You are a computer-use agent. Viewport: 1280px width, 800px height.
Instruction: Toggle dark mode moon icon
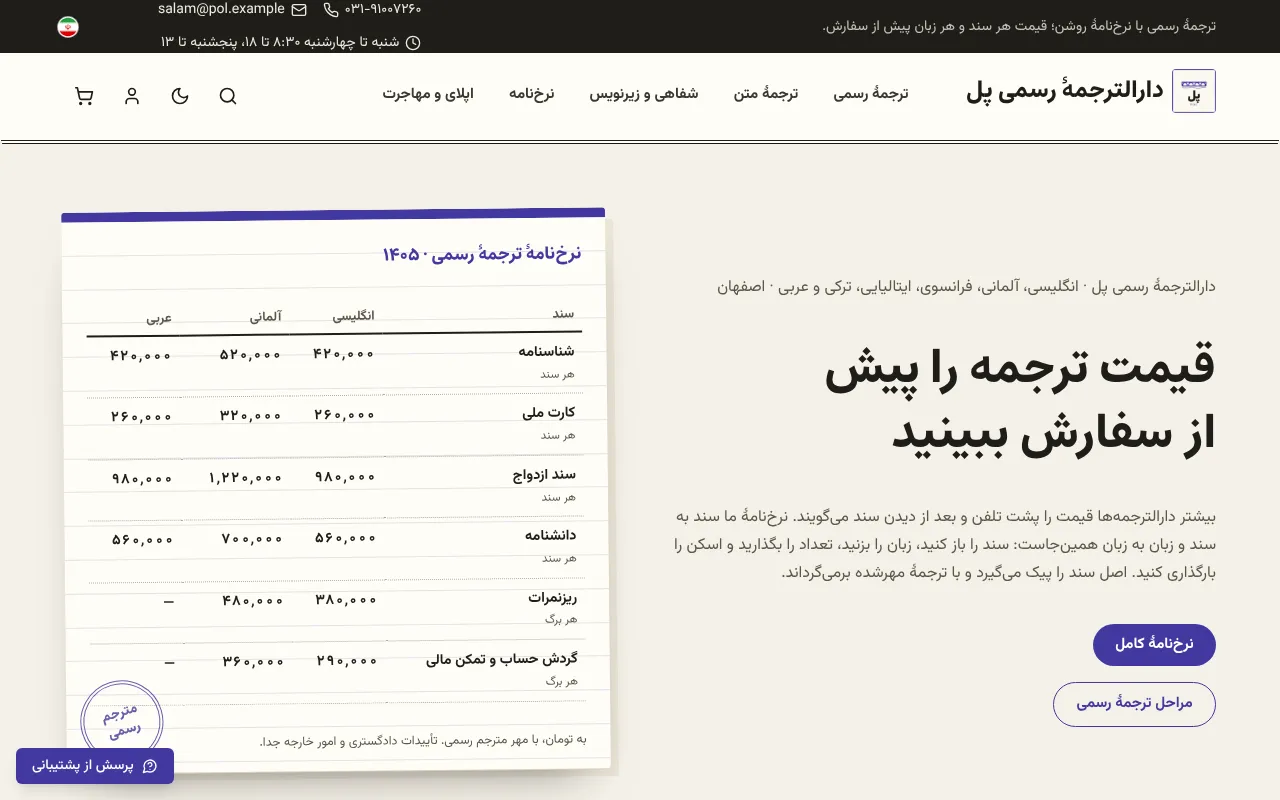[x=180, y=96]
